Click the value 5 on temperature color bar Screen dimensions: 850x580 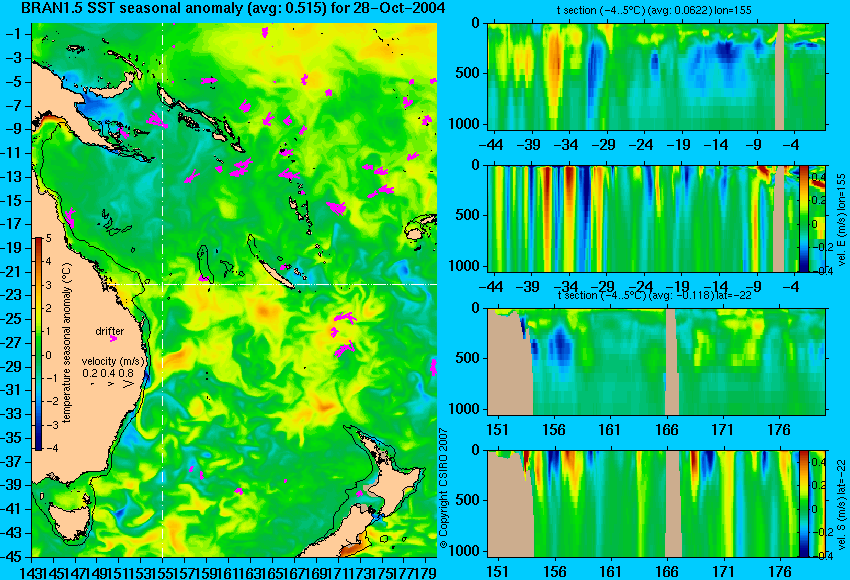tap(48, 238)
